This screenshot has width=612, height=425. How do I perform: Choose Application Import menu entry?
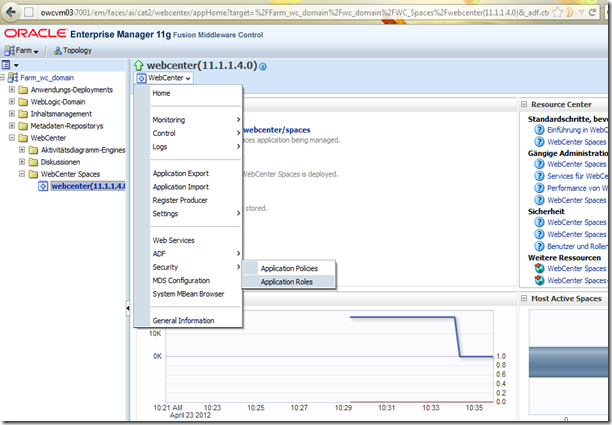click(181, 187)
